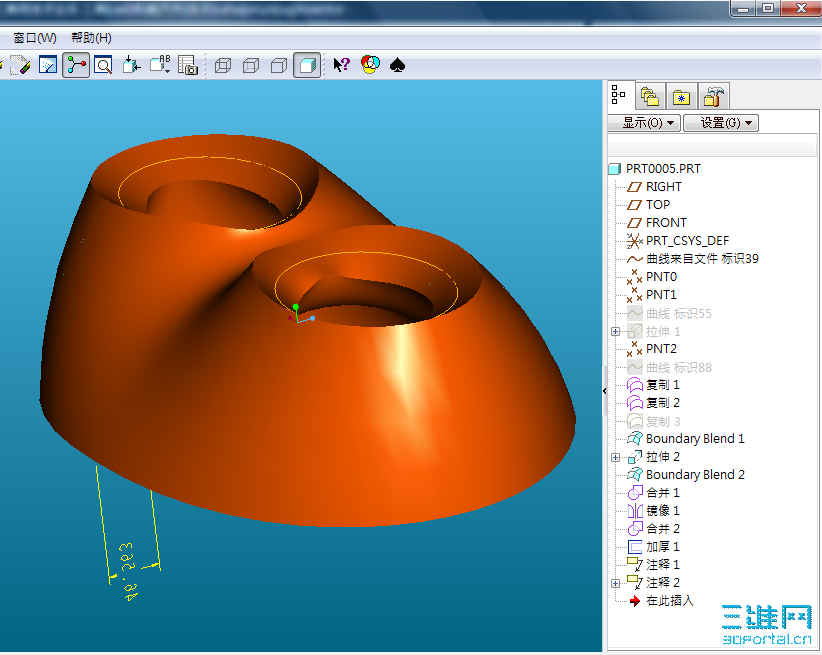
Task: Select the Connections hammer navigator tab
Action: tap(713, 96)
